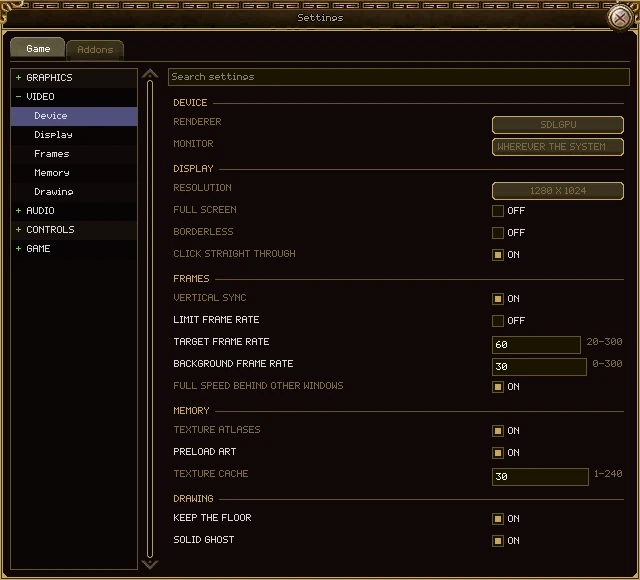
Task: Disable Preload Art checkbox
Action: click(x=498, y=453)
